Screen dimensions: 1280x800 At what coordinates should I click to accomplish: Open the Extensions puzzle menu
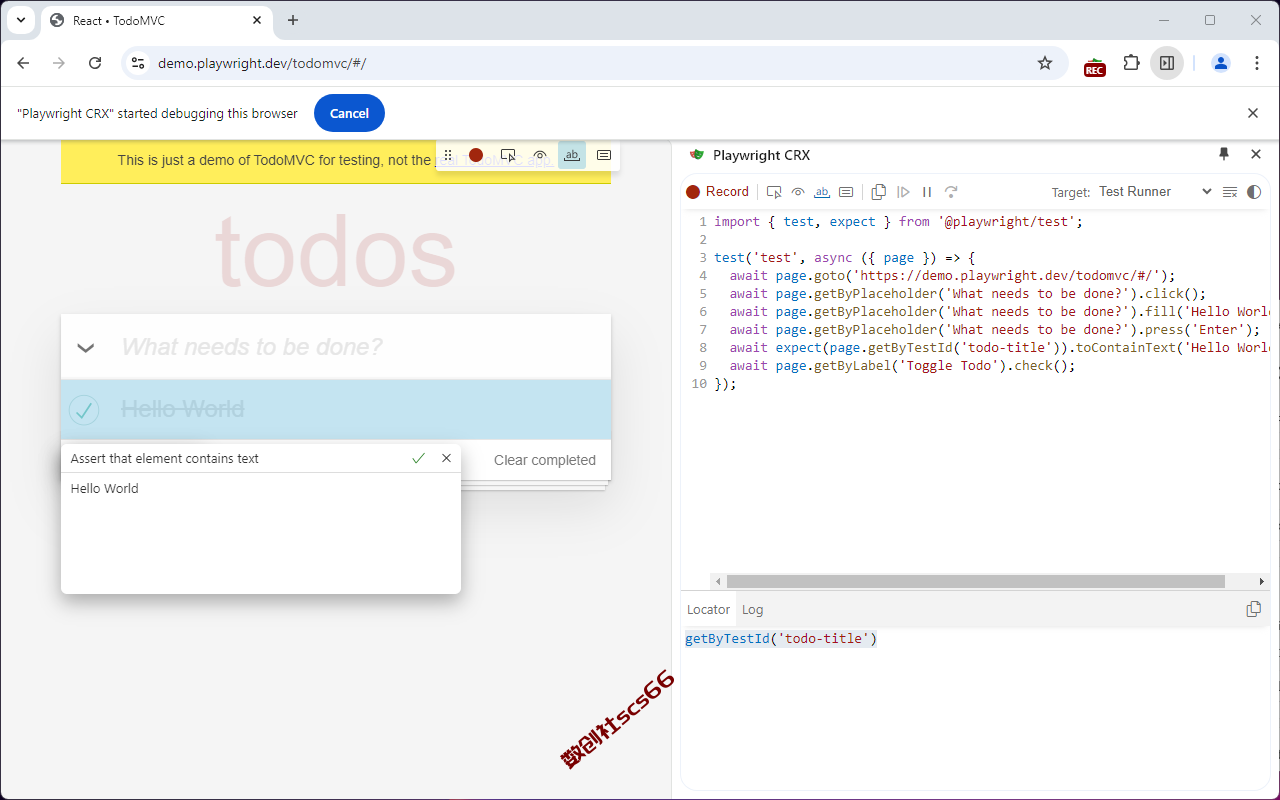[1131, 63]
